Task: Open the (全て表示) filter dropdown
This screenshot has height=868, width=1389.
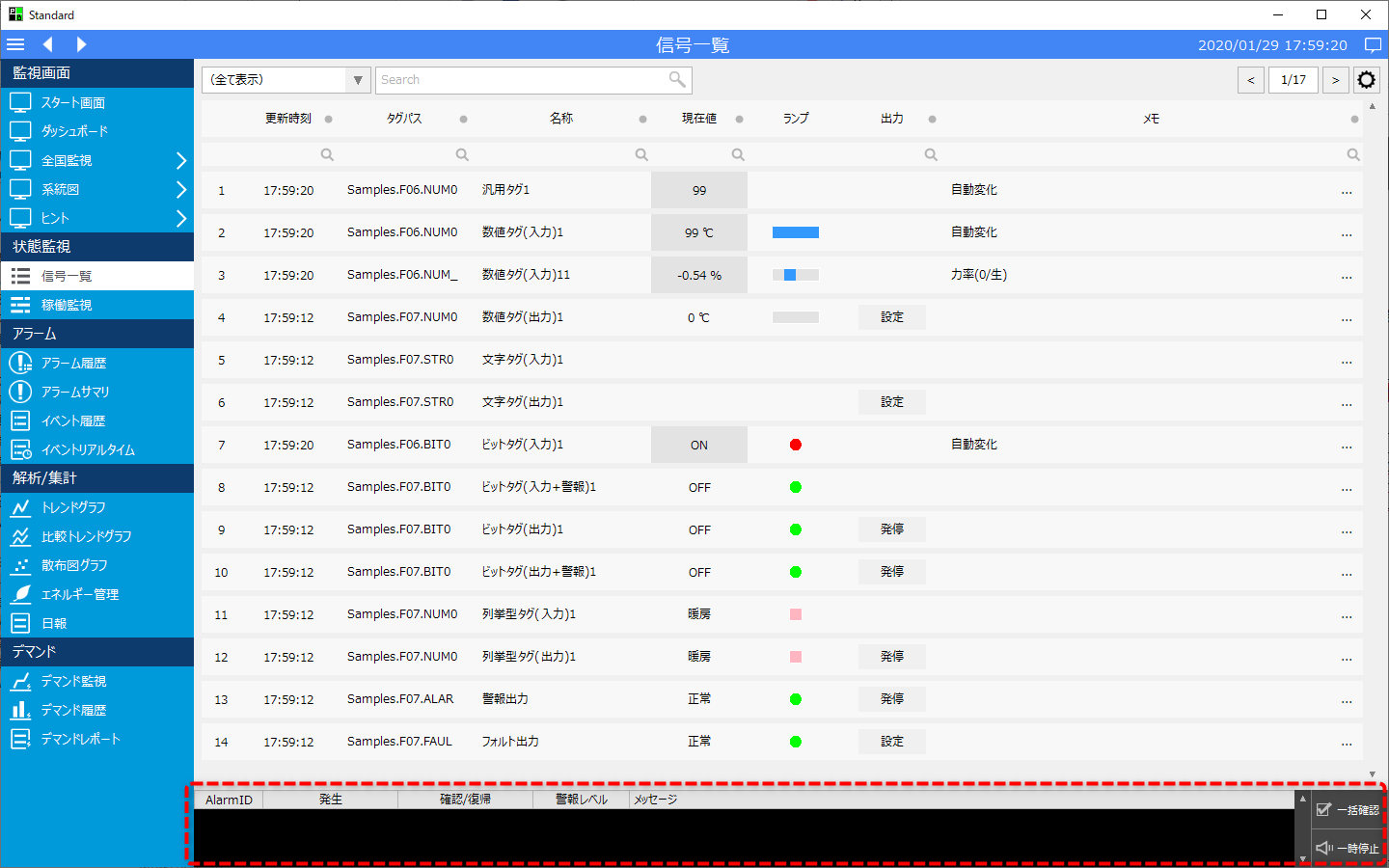Action: point(286,79)
